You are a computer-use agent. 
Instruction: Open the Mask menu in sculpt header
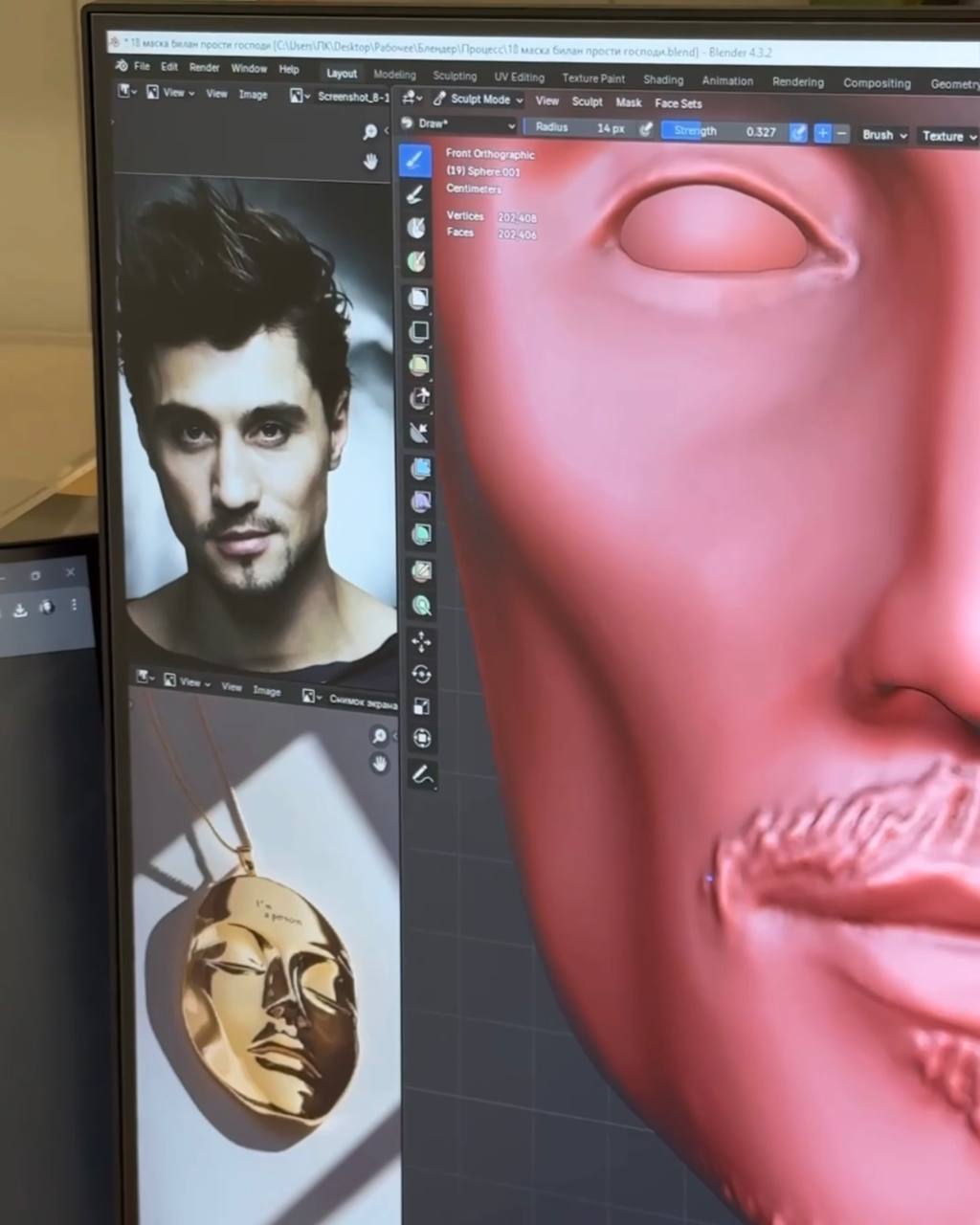coord(629,102)
